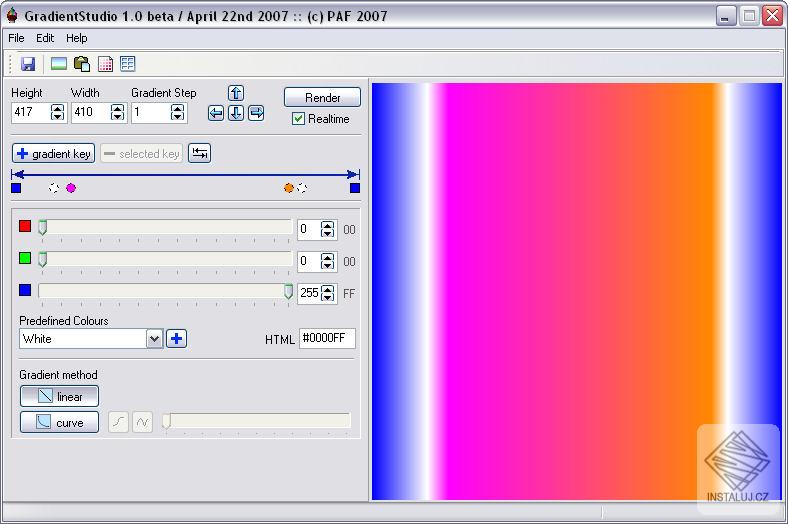The image size is (788, 524).
Task: Click the Height input field
Action: pos(31,112)
